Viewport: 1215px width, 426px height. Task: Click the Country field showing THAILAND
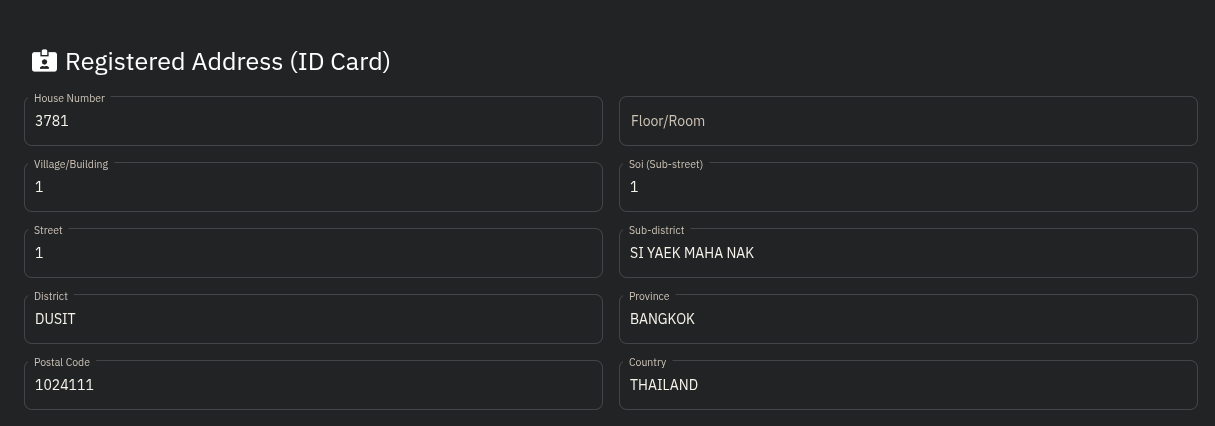[x=908, y=386]
